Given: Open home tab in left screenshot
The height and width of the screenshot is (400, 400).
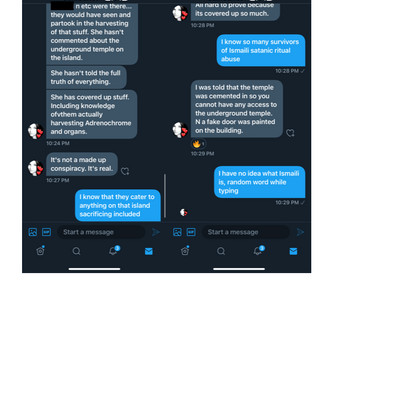Looking at the screenshot, I should 40,251.
